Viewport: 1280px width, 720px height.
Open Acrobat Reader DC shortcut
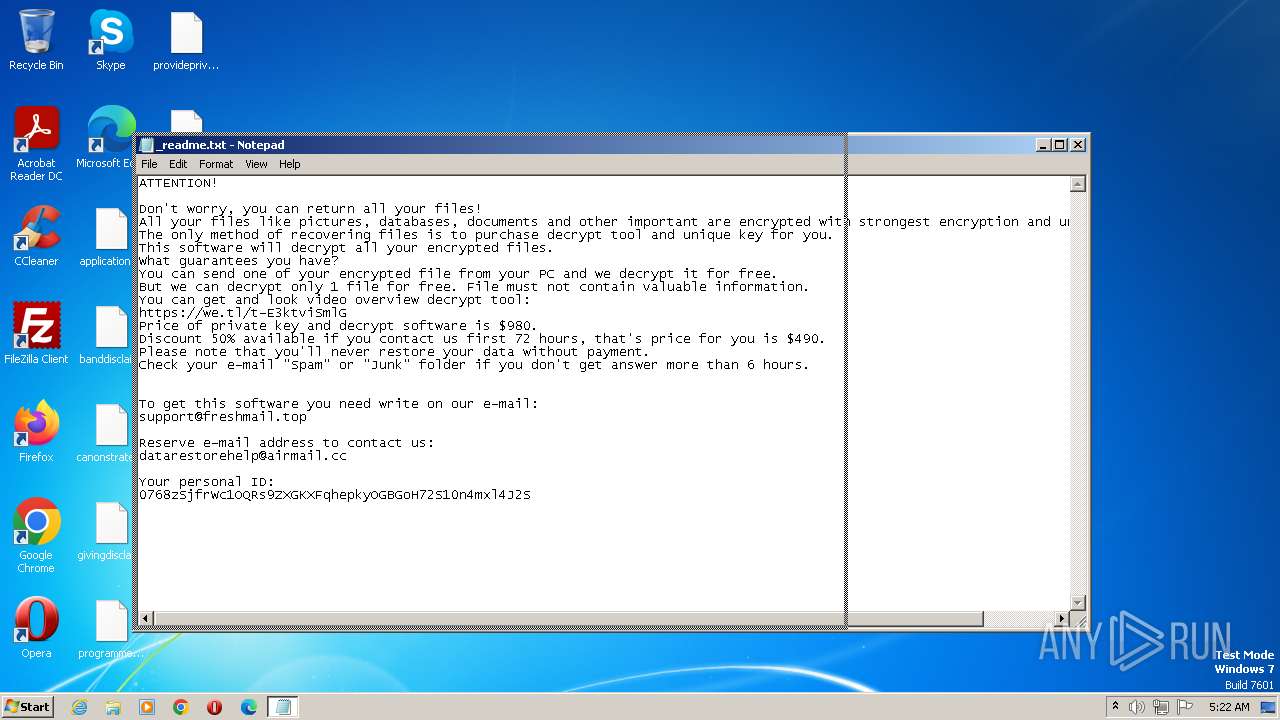pos(36,144)
